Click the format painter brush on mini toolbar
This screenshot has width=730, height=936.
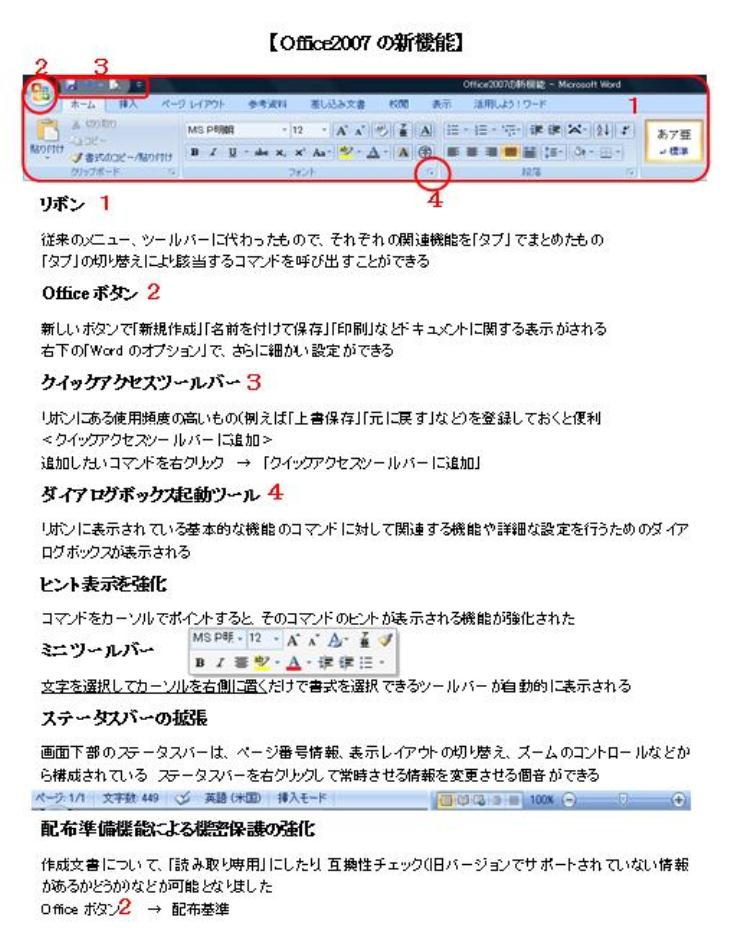coord(386,640)
